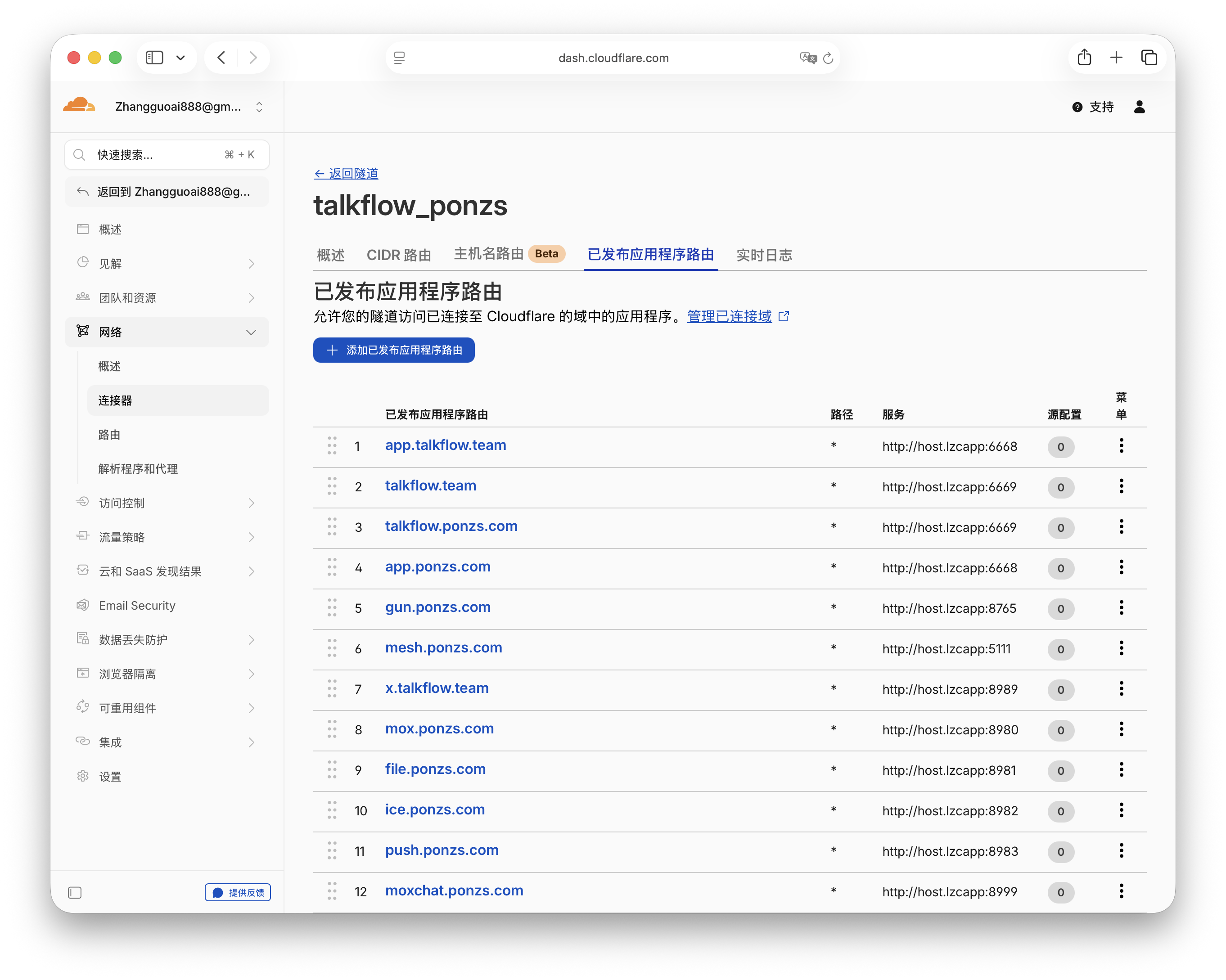Open the app.talkflow.team route link

[x=445, y=445]
